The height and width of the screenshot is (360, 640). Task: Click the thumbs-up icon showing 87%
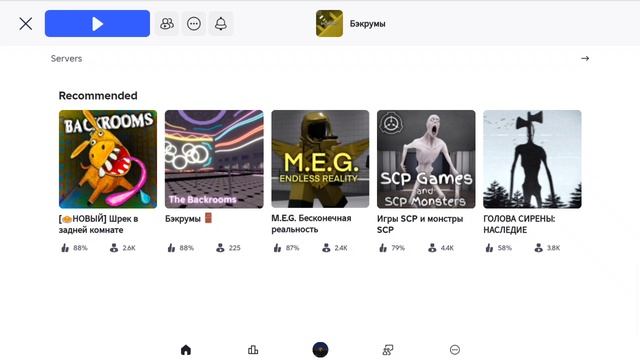278,248
